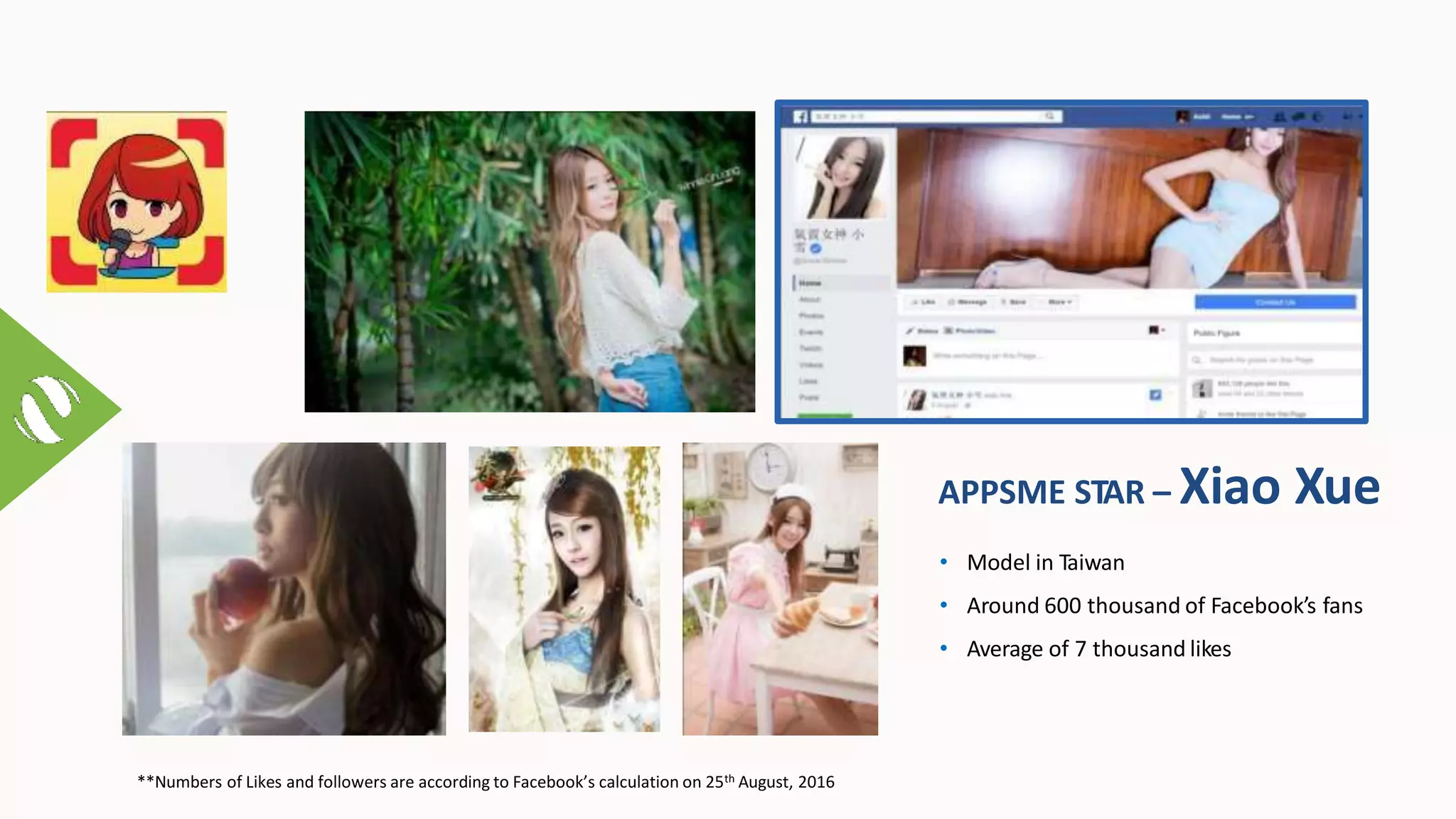1456x819 pixels.
Task: Click the page Like button
Action: (924, 302)
